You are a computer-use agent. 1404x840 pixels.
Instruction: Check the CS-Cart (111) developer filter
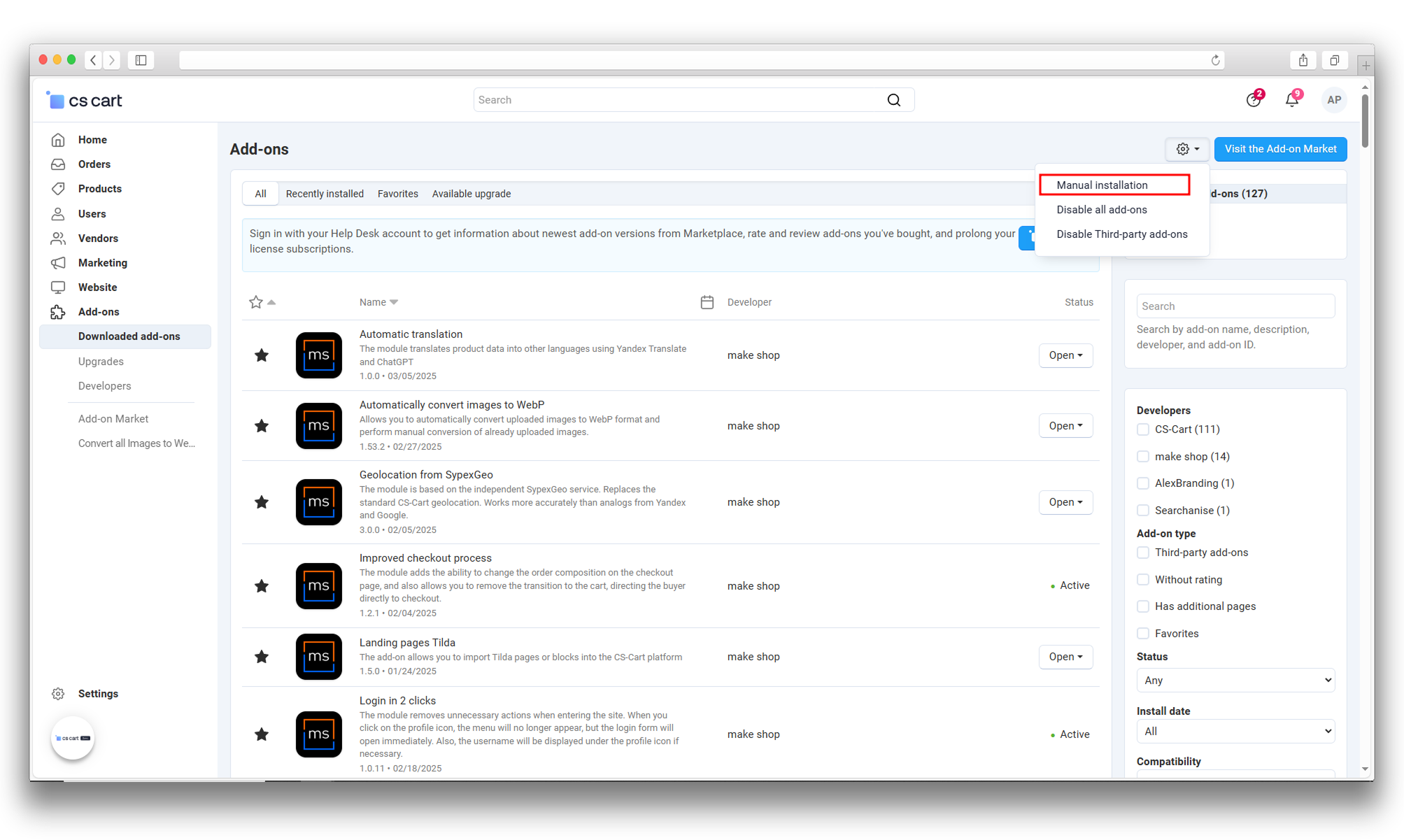(x=1143, y=429)
